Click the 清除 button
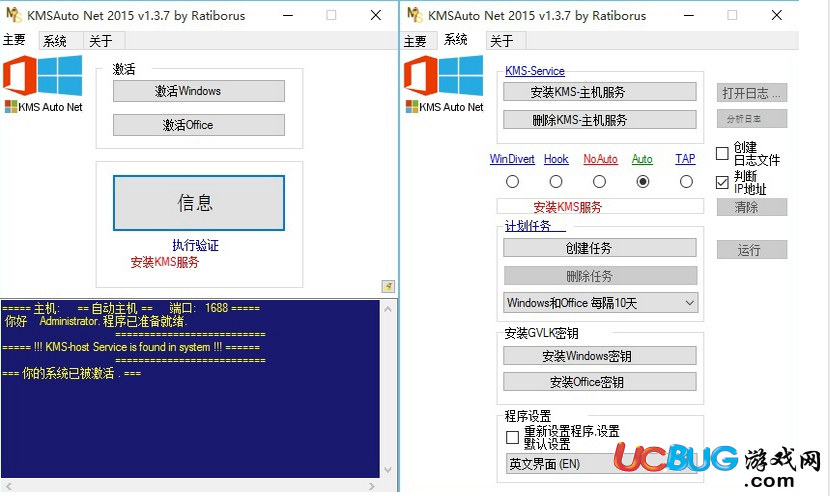The height and width of the screenshot is (496, 830). (x=752, y=207)
